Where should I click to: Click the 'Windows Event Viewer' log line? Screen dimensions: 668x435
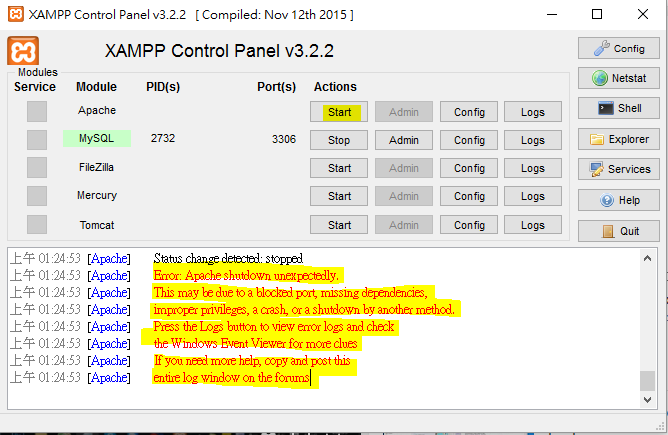pyautogui.click(x=256, y=344)
